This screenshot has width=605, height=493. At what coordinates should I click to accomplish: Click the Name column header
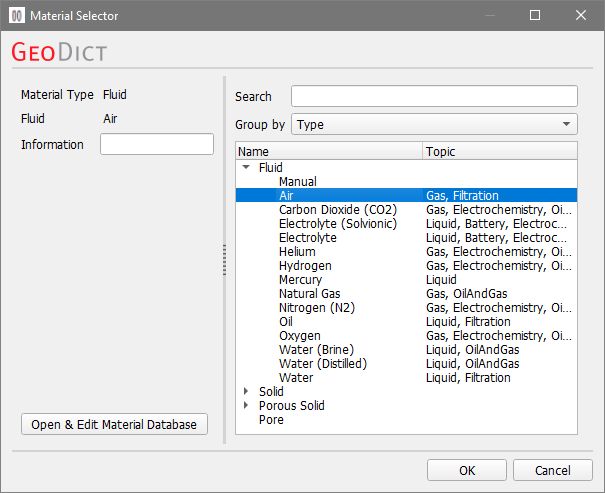(x=329, y=151)
